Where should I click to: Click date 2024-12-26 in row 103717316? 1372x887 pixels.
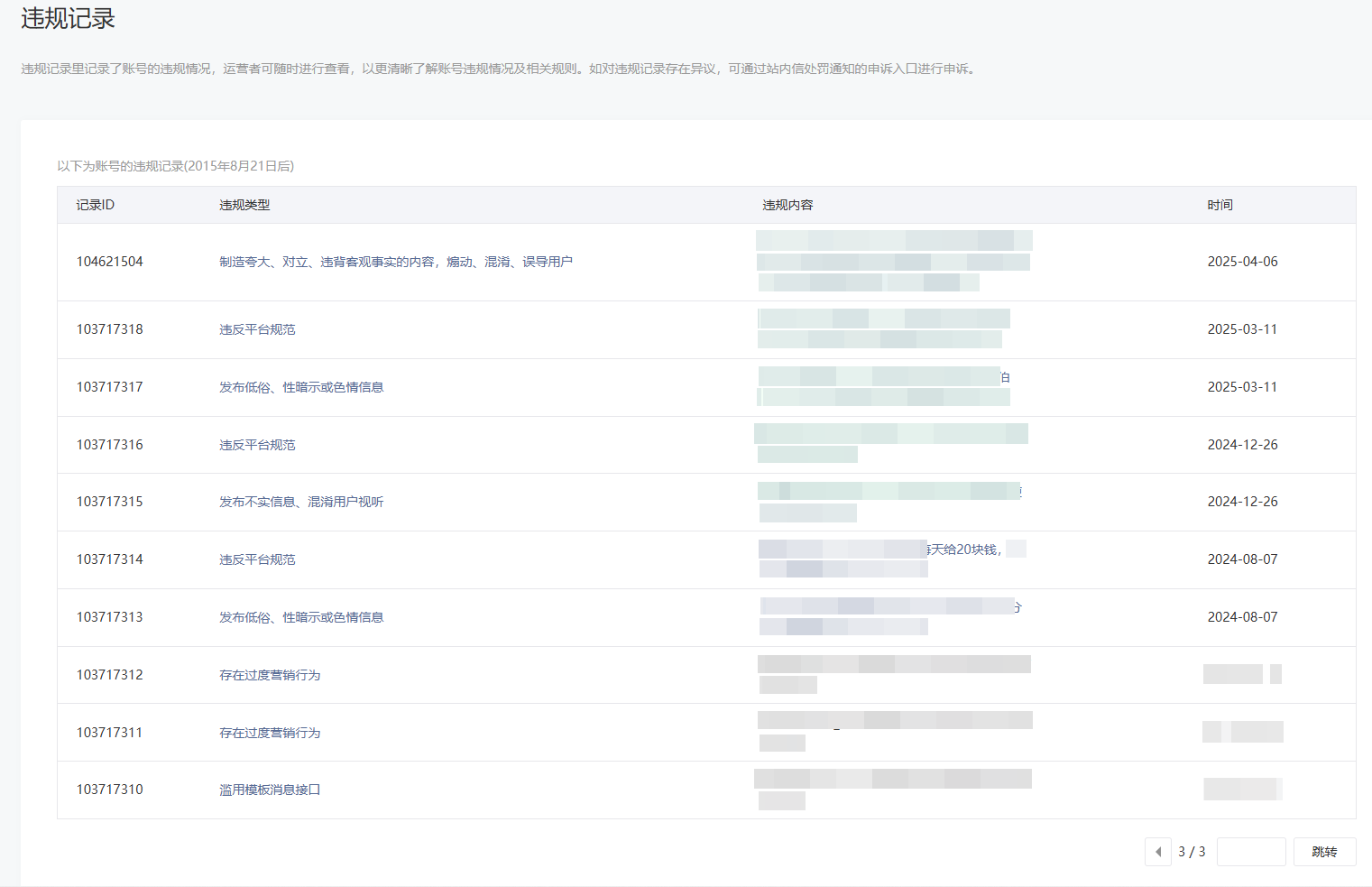pos(1242,445)
